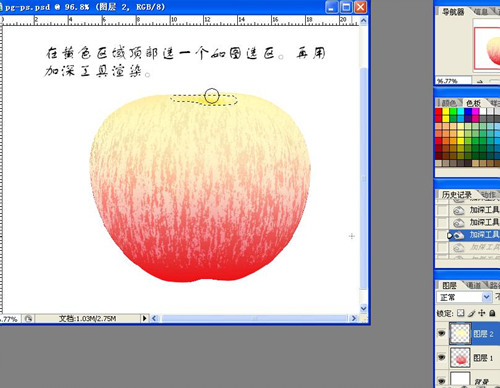Enable lock position cross-arrow icon
This screenshot has height=388, width=500.
(x=482, y=313)
